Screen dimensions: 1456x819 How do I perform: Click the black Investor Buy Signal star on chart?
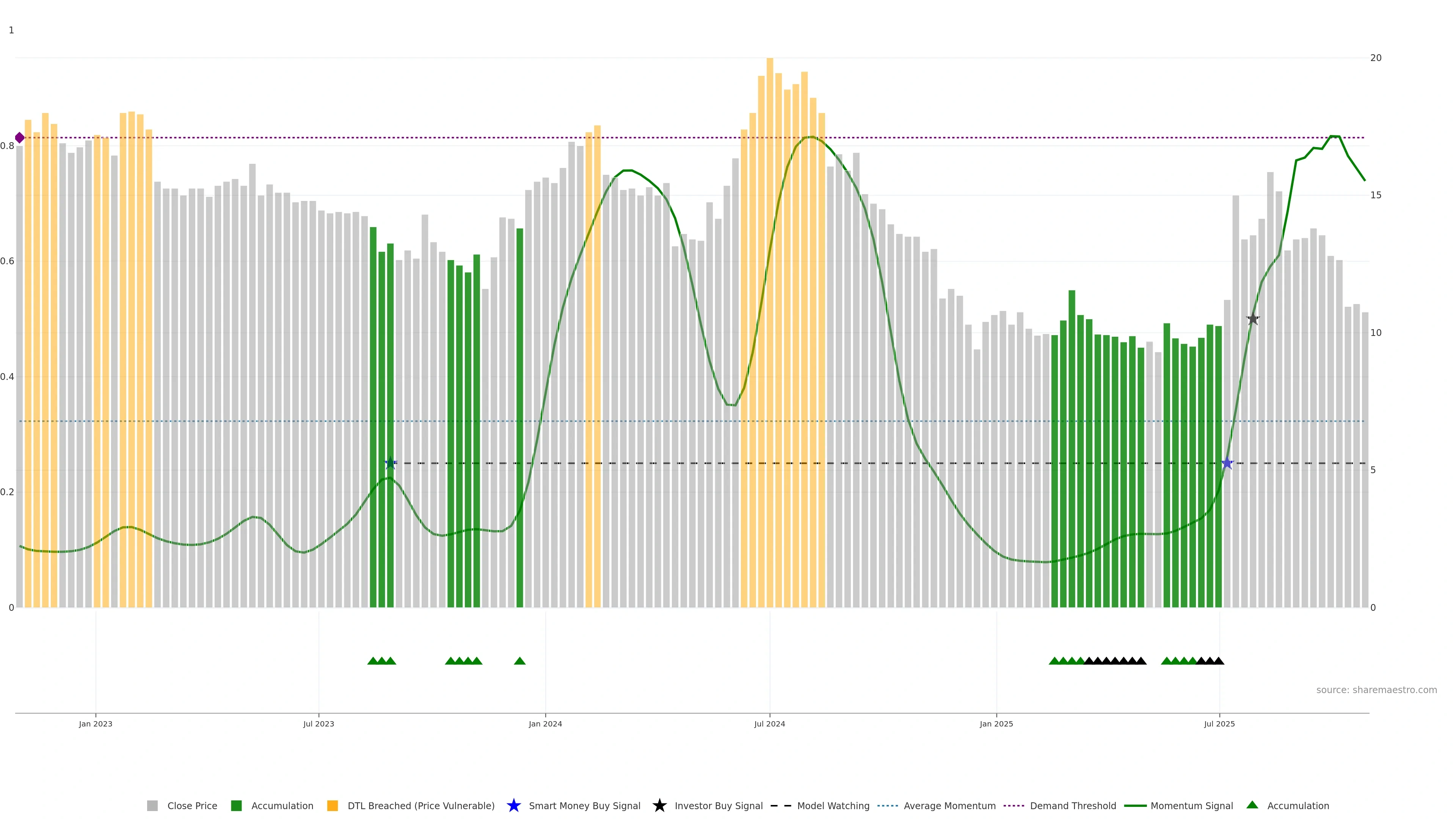[1253, 319]
